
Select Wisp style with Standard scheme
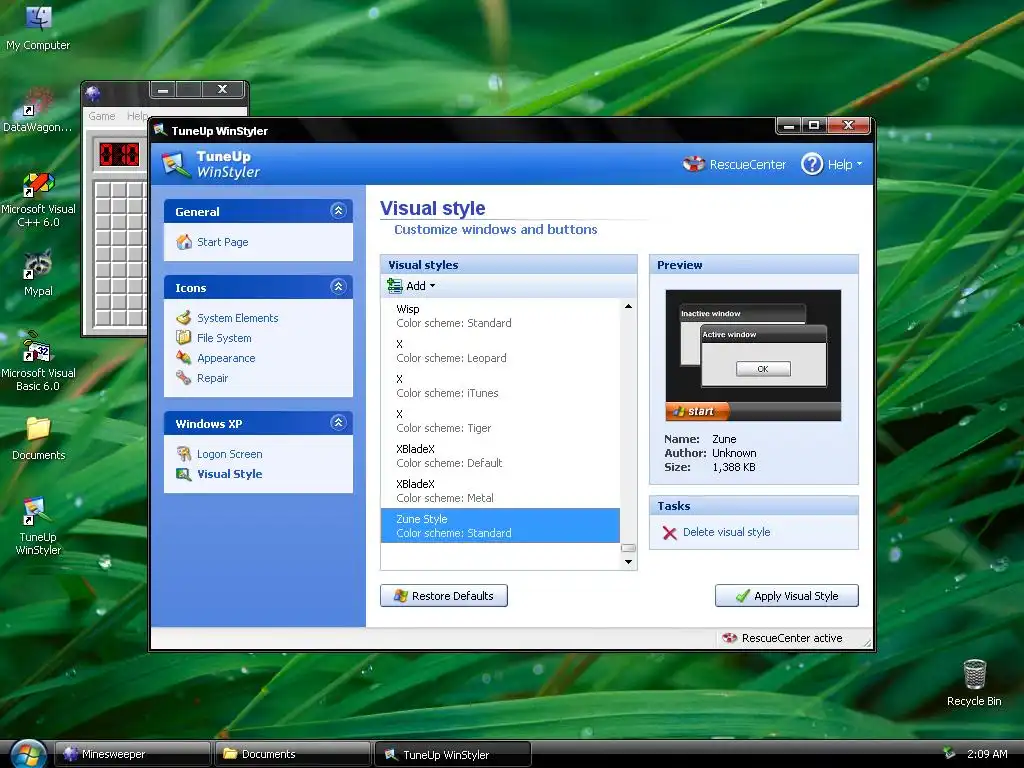point(500,316)
